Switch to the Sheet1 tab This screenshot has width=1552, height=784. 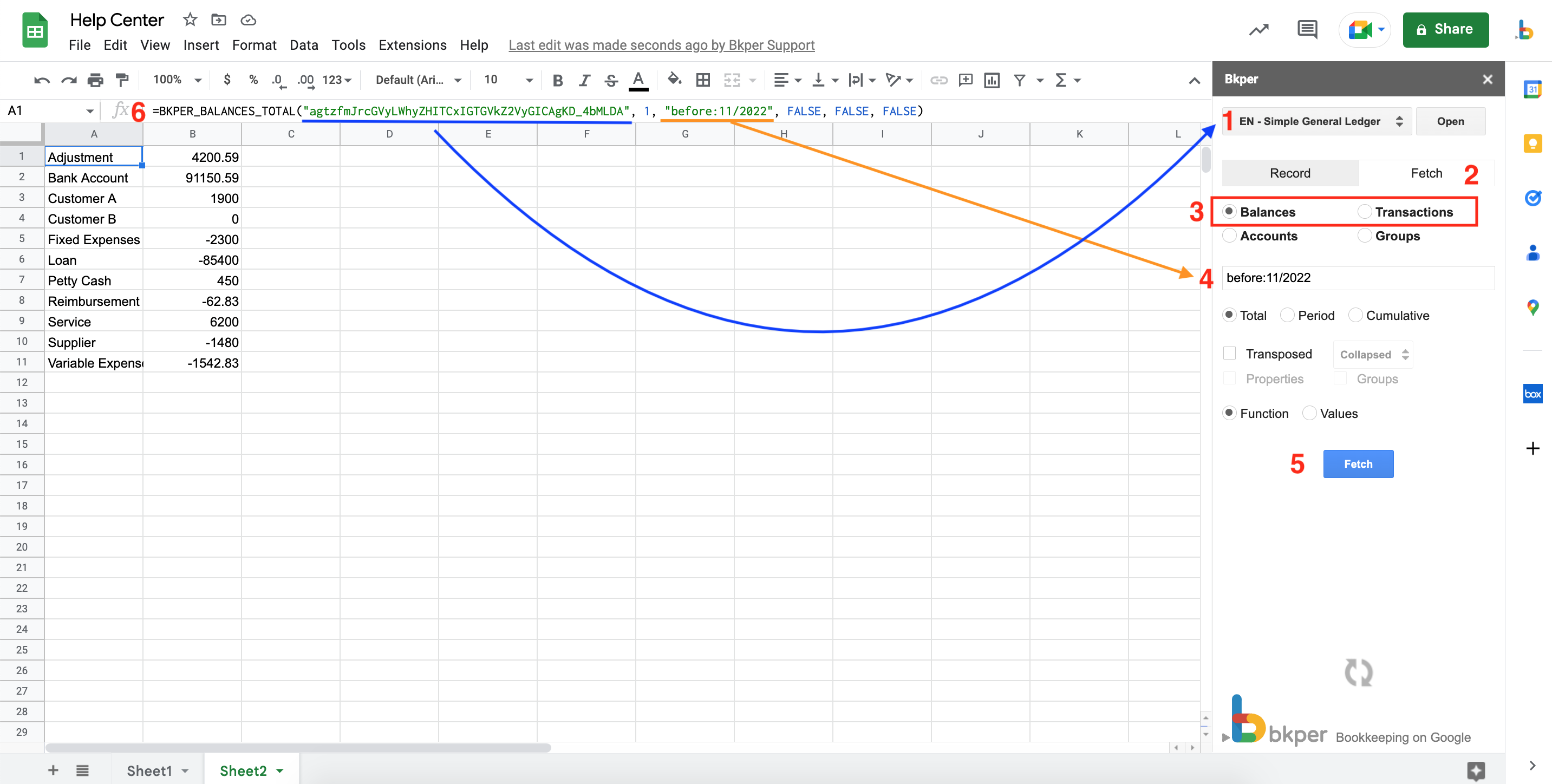pos(149,770)
